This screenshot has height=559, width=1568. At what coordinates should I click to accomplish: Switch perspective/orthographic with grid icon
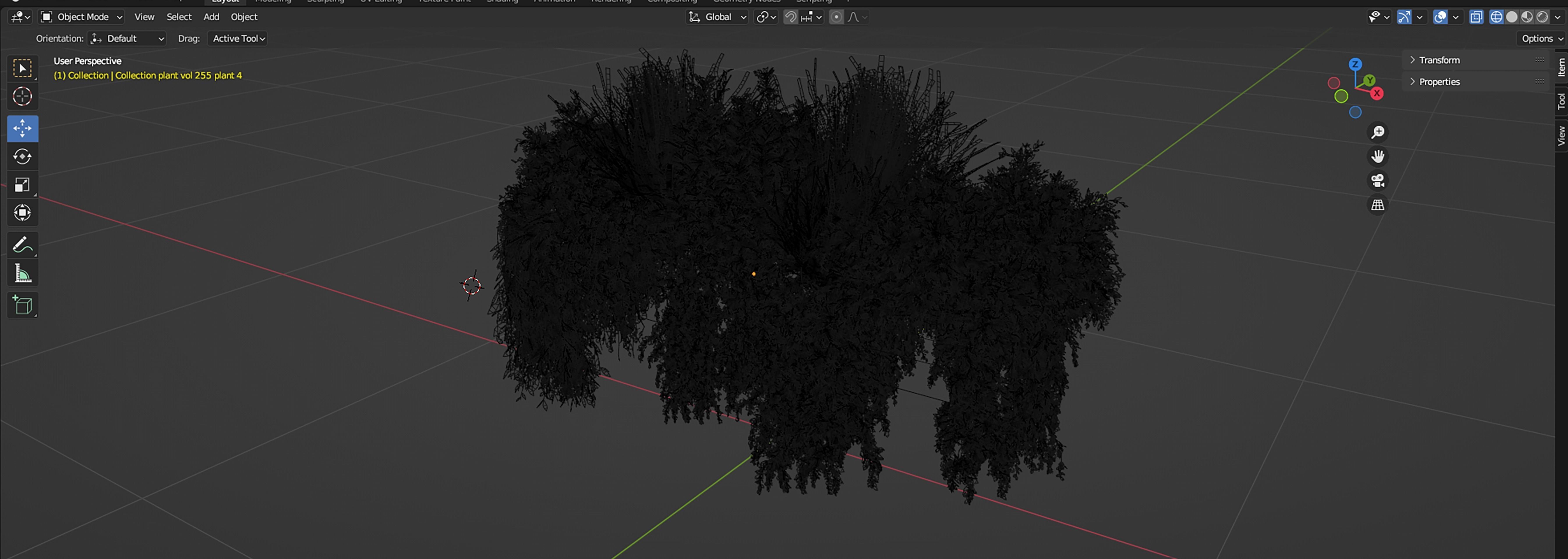(1378, 205)
